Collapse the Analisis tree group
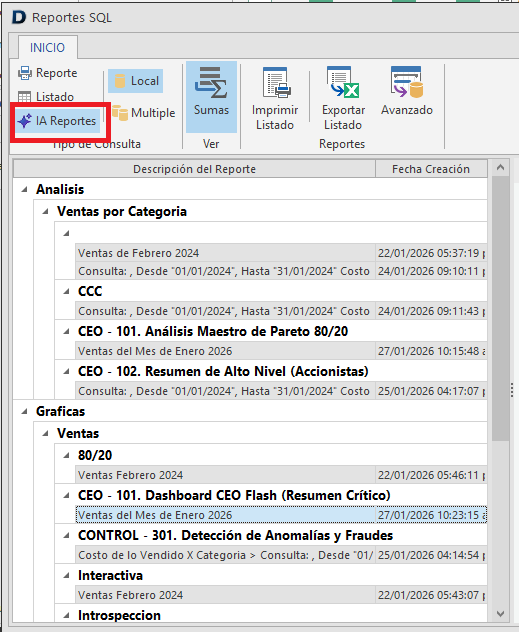This screenshot has width=519, height=632. click(25, 189)
